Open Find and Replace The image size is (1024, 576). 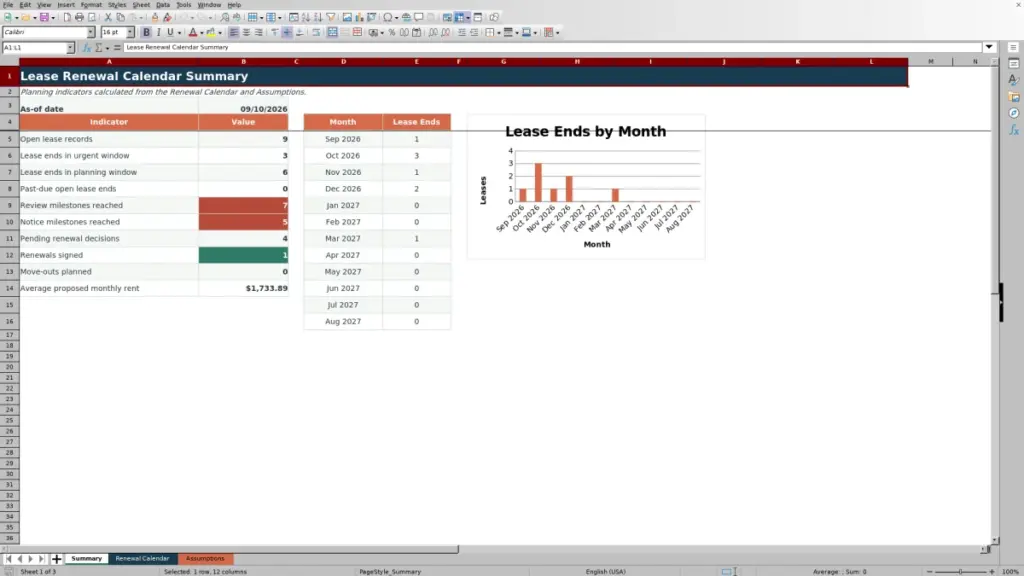pos(225,17)
